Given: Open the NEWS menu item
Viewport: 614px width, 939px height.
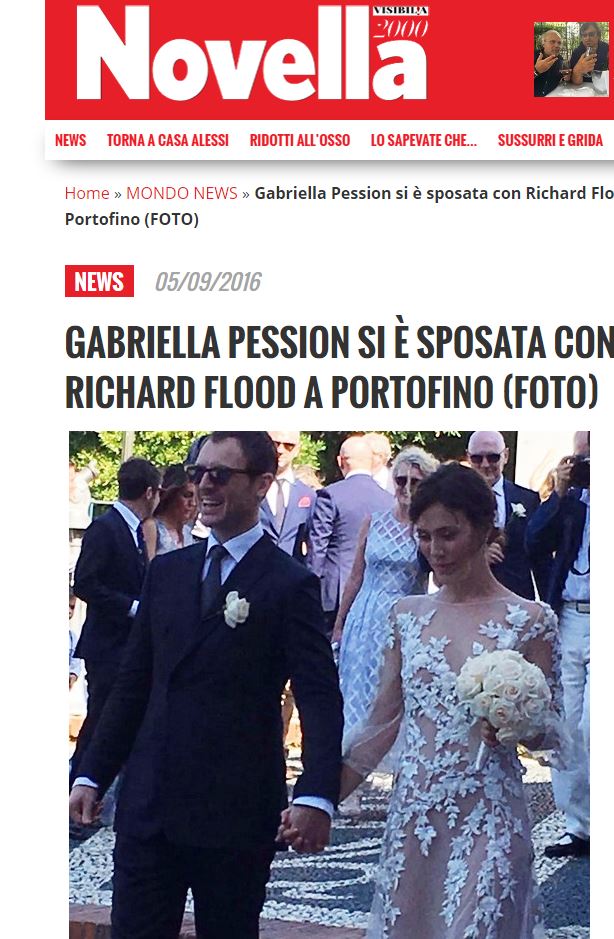Looking at the screenshot, I should [x=71, y=140].
